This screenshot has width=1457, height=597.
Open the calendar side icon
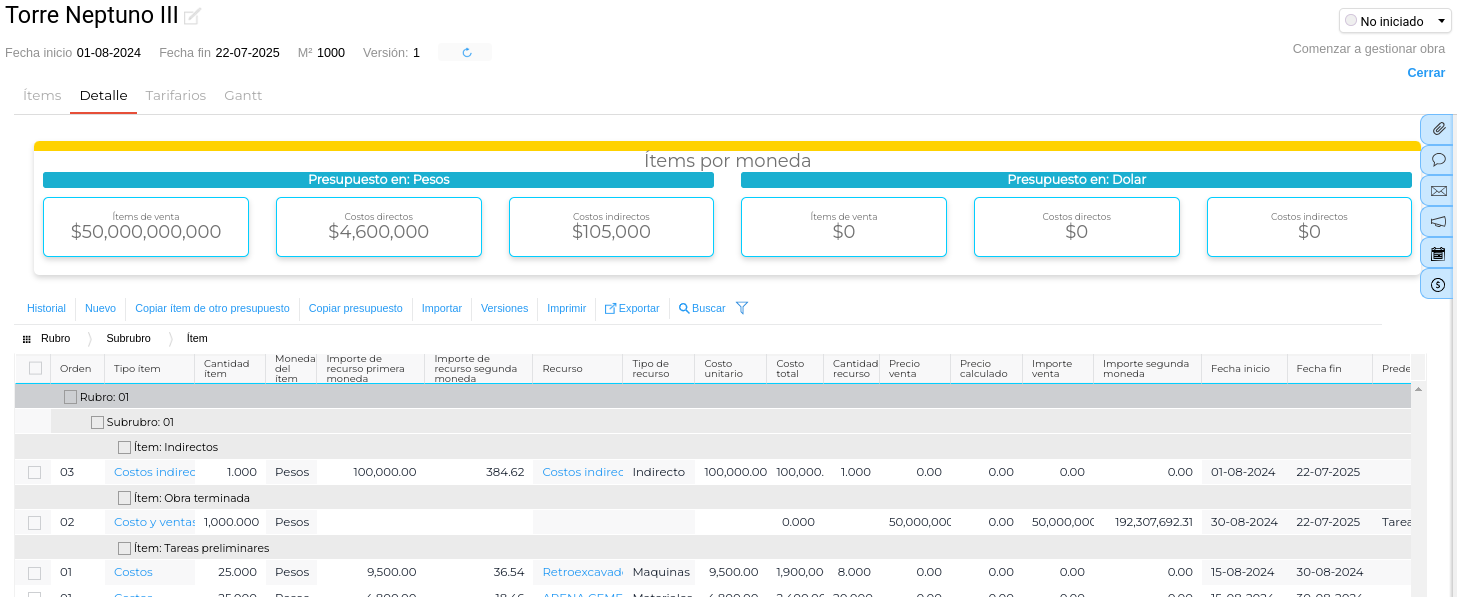(x=1438, y=253)
